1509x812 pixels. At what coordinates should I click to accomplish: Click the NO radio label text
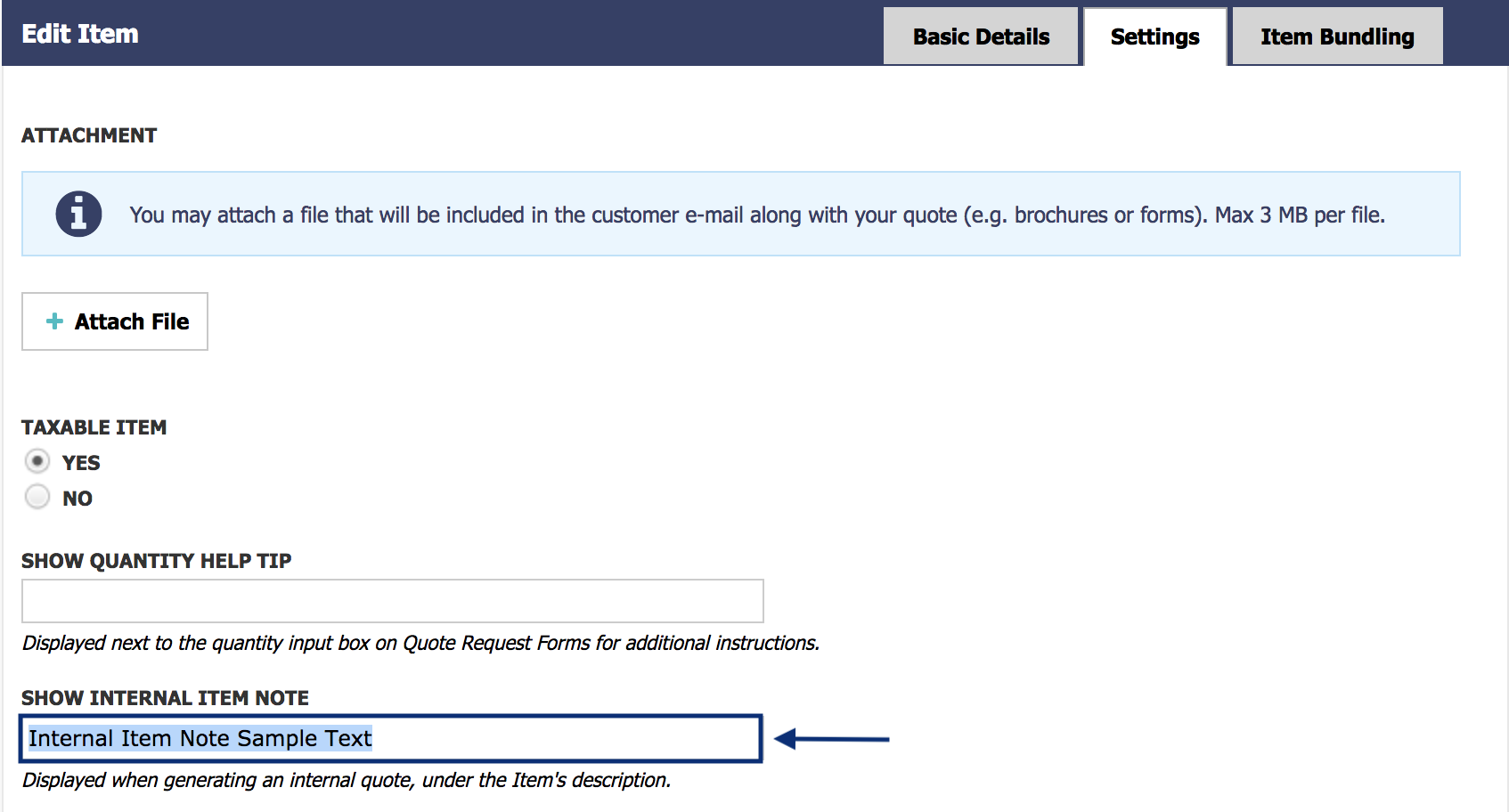[x=77, y=499]
